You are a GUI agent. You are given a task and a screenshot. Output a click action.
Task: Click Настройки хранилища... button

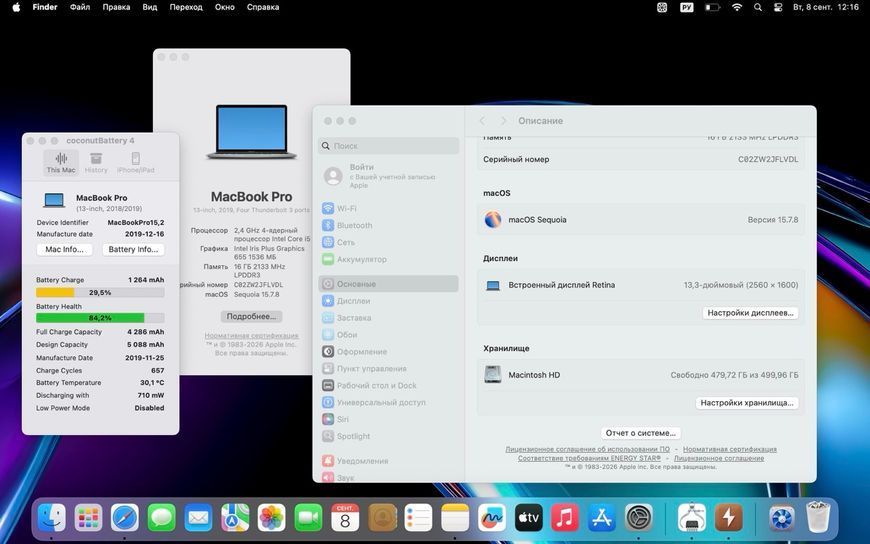(x=747, y=402)
